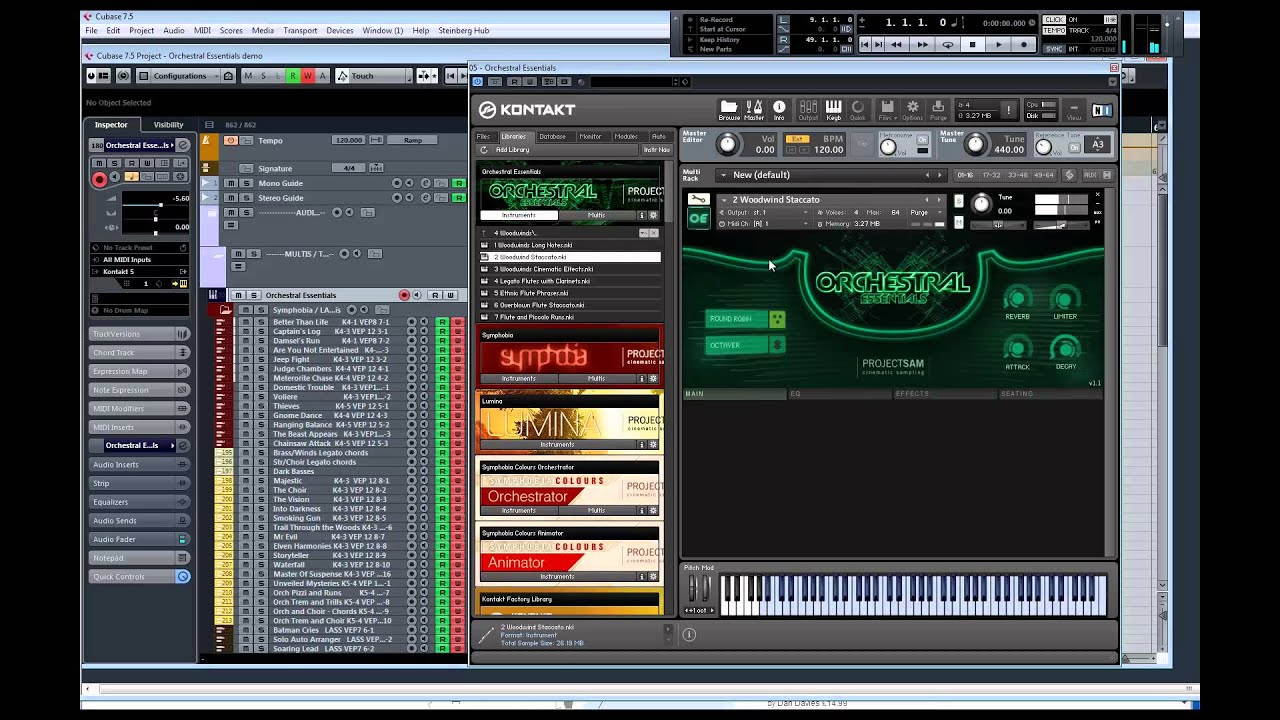
Task: Click the Add Library refresh icon
Action: coord(484,150)
